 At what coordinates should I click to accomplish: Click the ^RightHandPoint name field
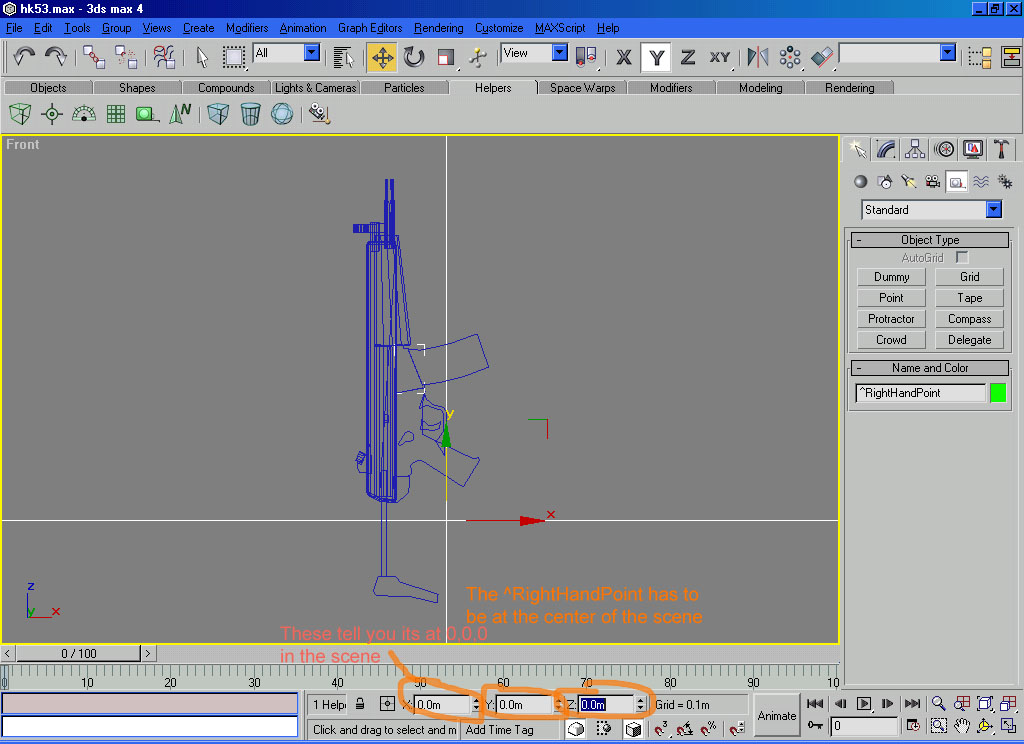919,393
